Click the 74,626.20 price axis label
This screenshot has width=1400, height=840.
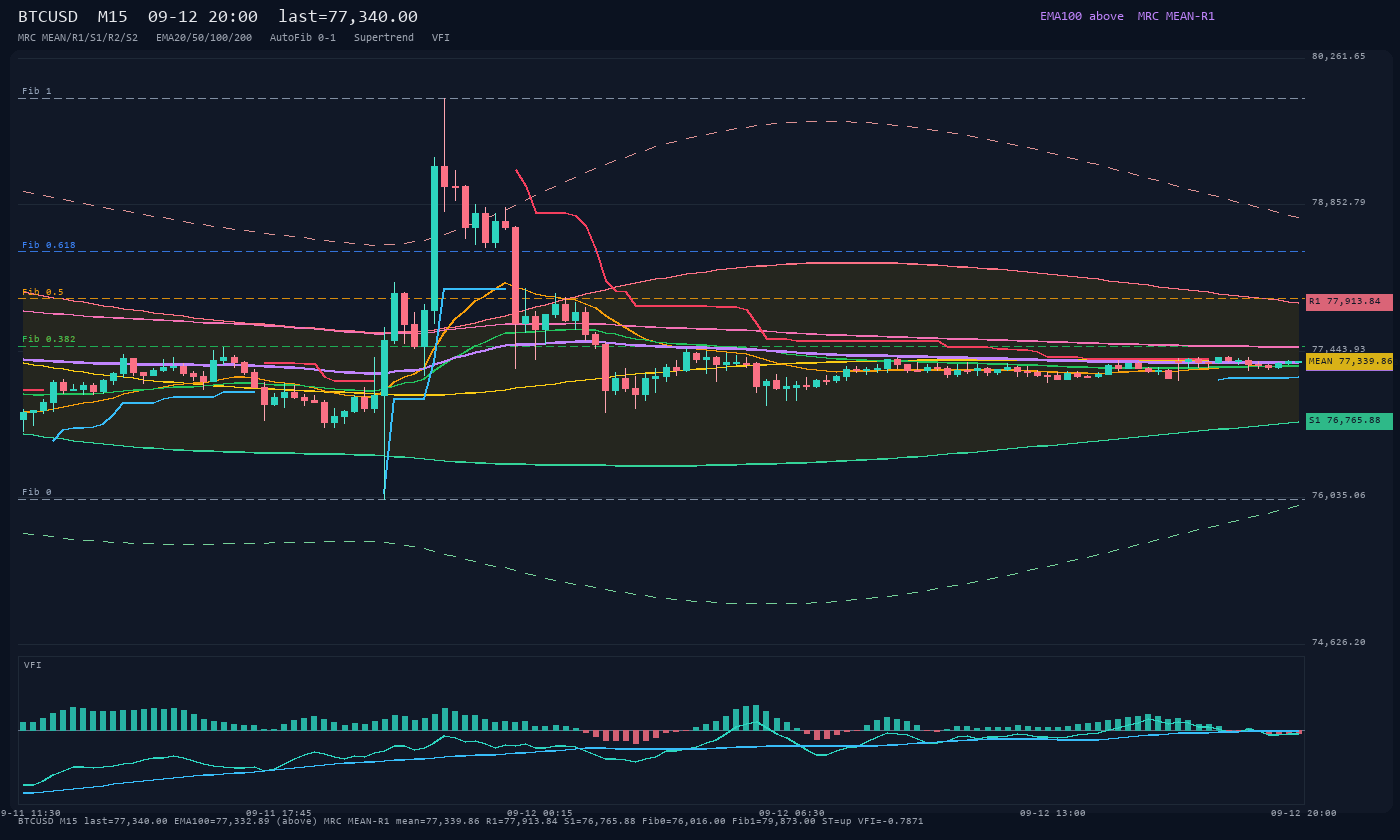1338,643
